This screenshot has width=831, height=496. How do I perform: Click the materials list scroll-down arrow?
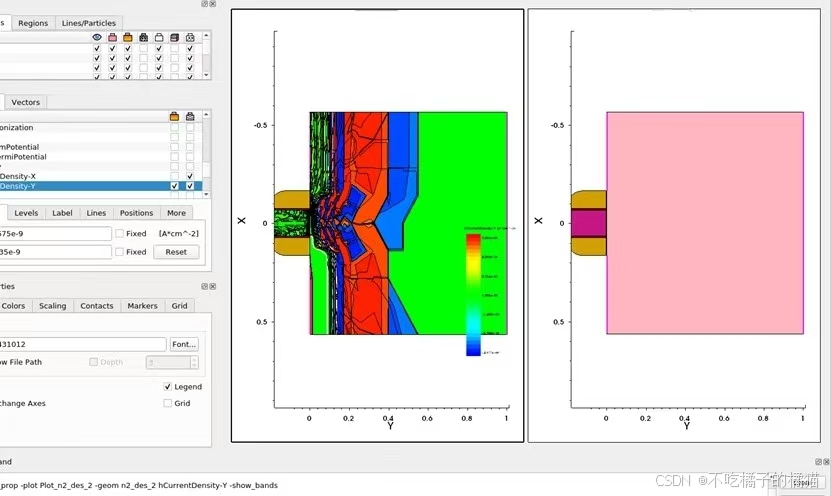[x=206, y=75]
